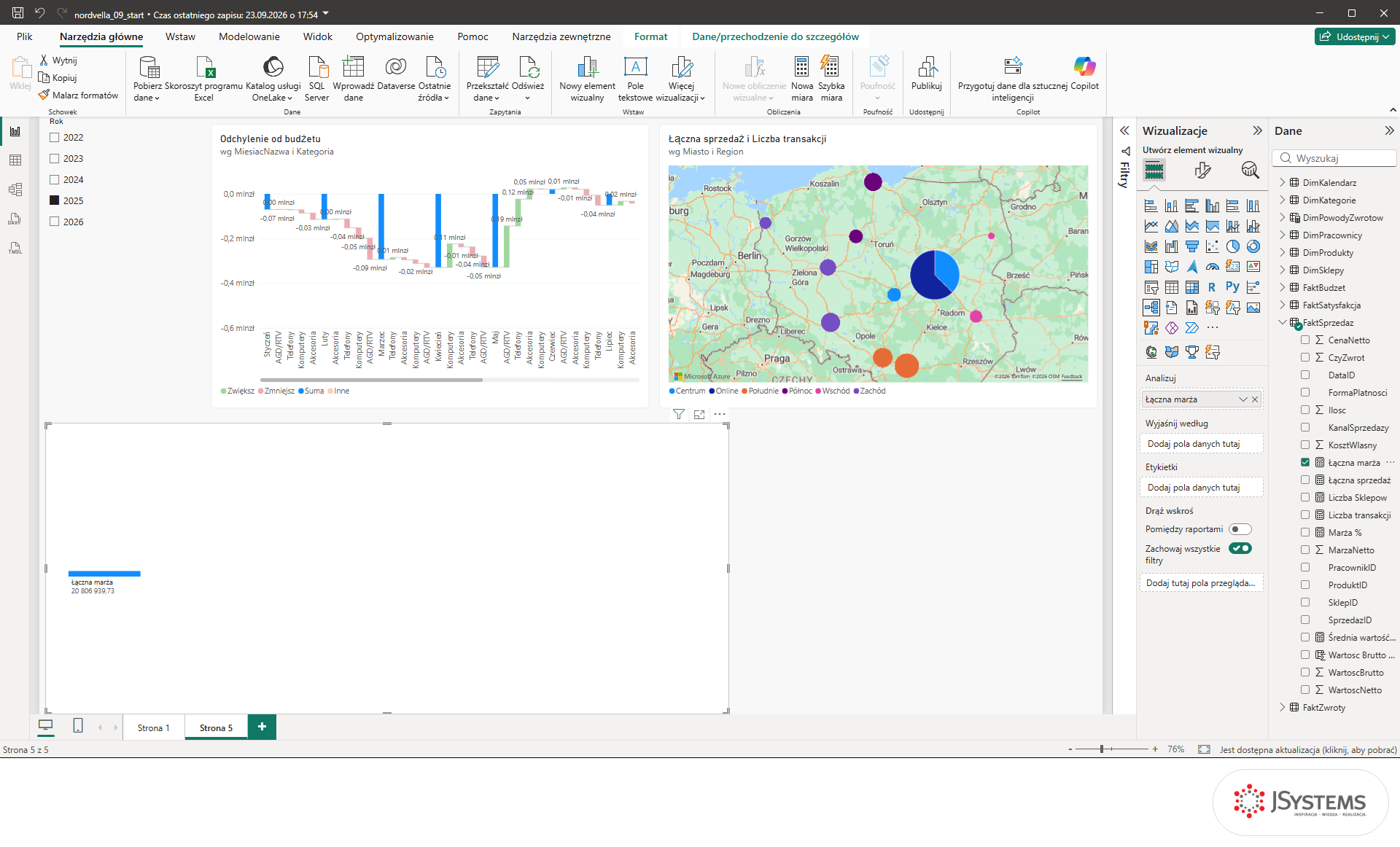Select the line chart visualization icon
The height and width of the screenshot is (847, 1400).
[1151, 226]
